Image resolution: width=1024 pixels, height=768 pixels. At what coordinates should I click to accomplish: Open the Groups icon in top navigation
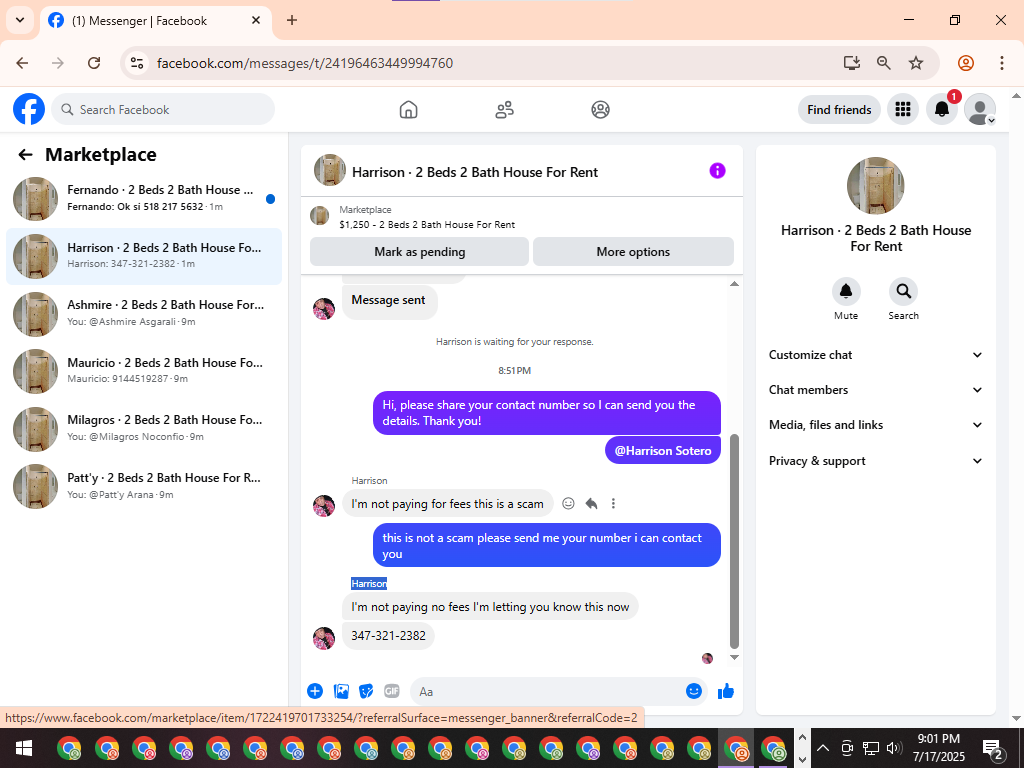tap(600, 110)
